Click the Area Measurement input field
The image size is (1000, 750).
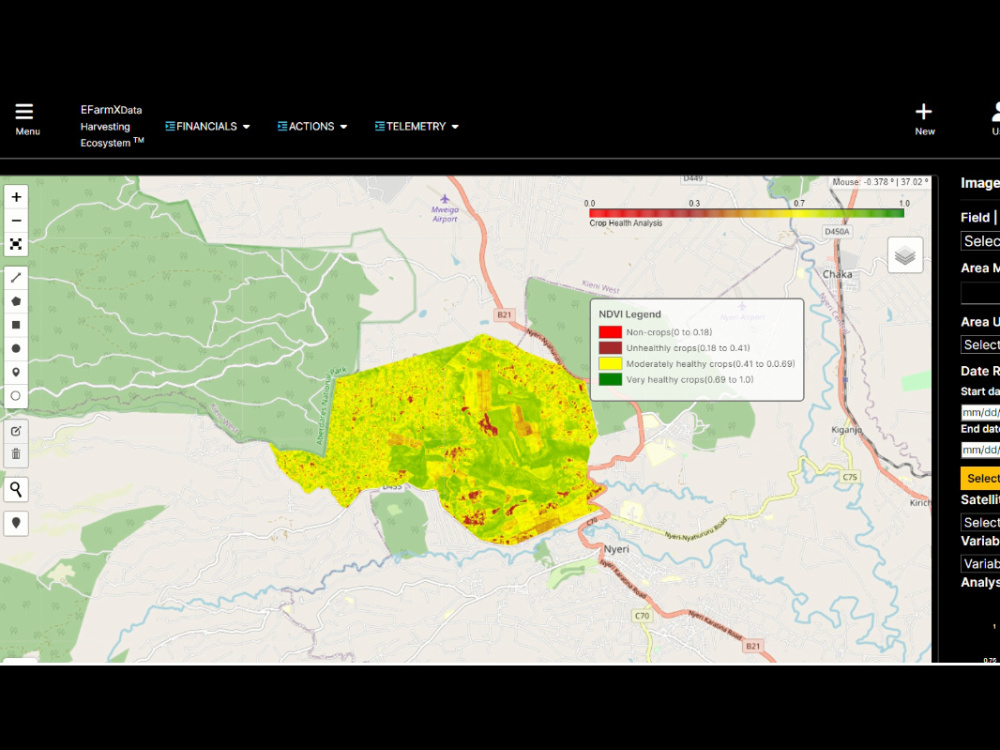coord(980,293)
